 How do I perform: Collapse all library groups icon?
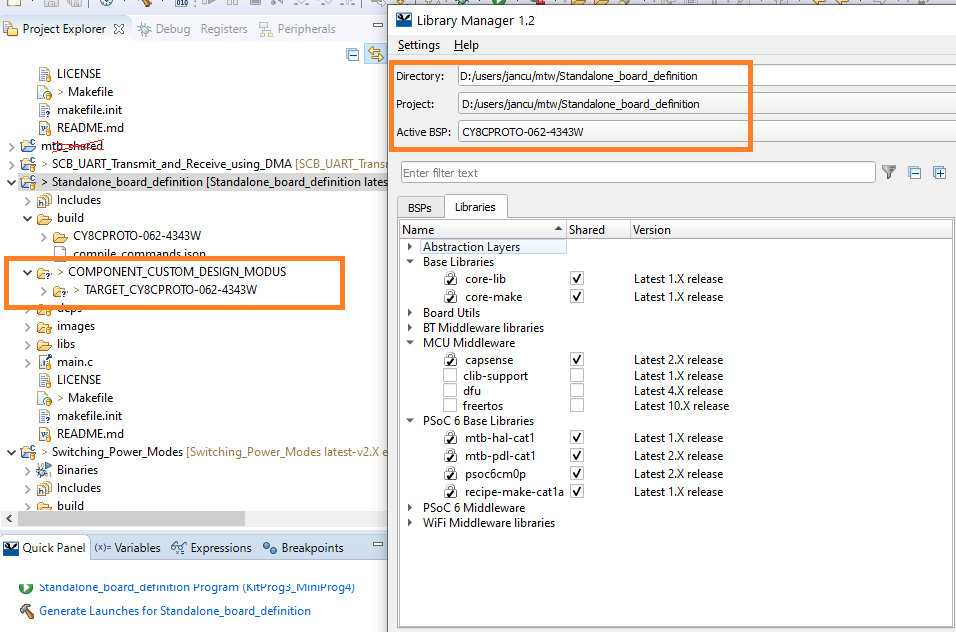click(915, 173)
